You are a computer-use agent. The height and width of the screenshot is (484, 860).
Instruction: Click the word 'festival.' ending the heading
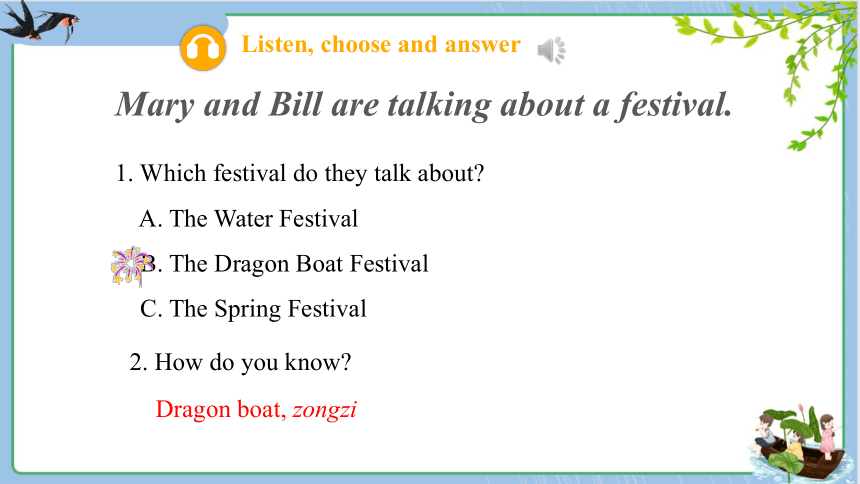[x=674, y=104]
